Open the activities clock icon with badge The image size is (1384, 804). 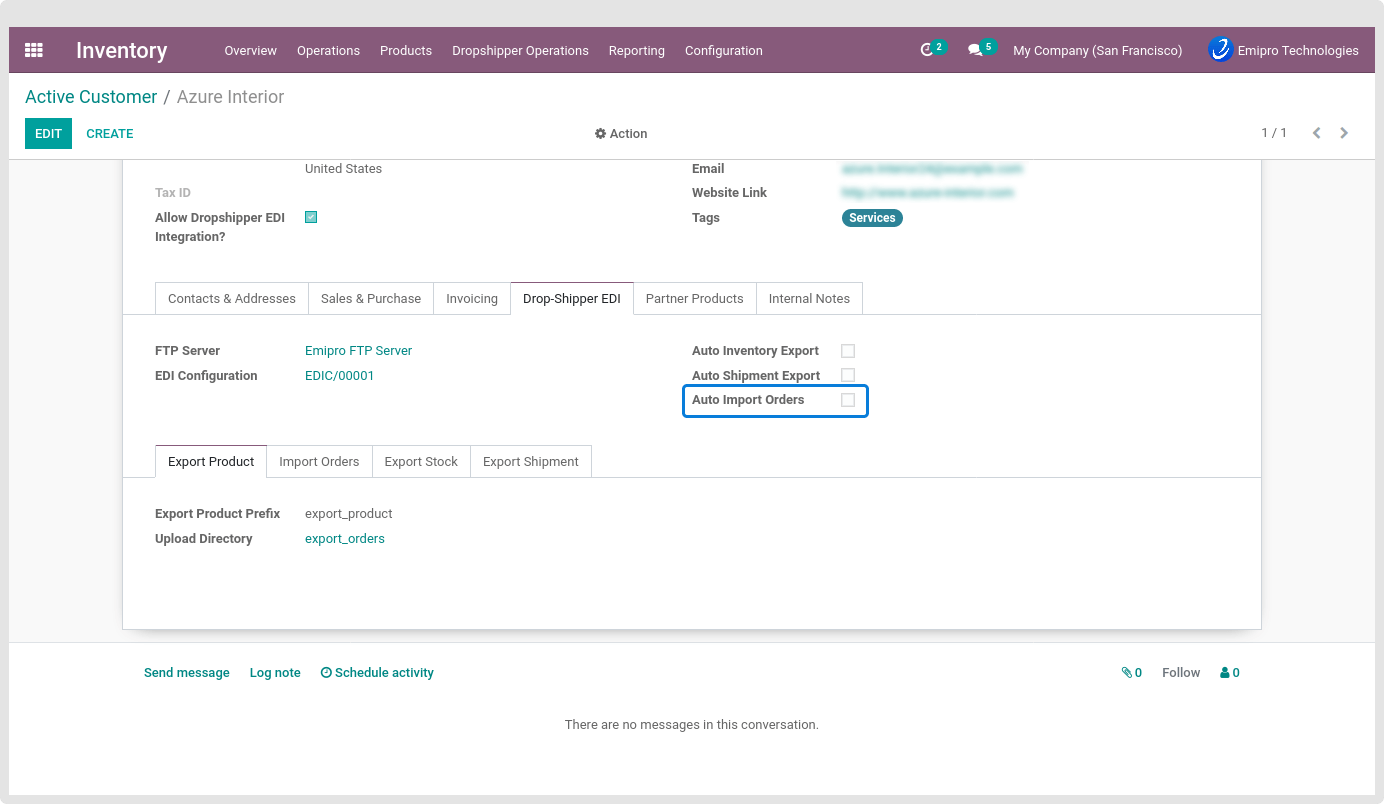(x=927, y=50)
